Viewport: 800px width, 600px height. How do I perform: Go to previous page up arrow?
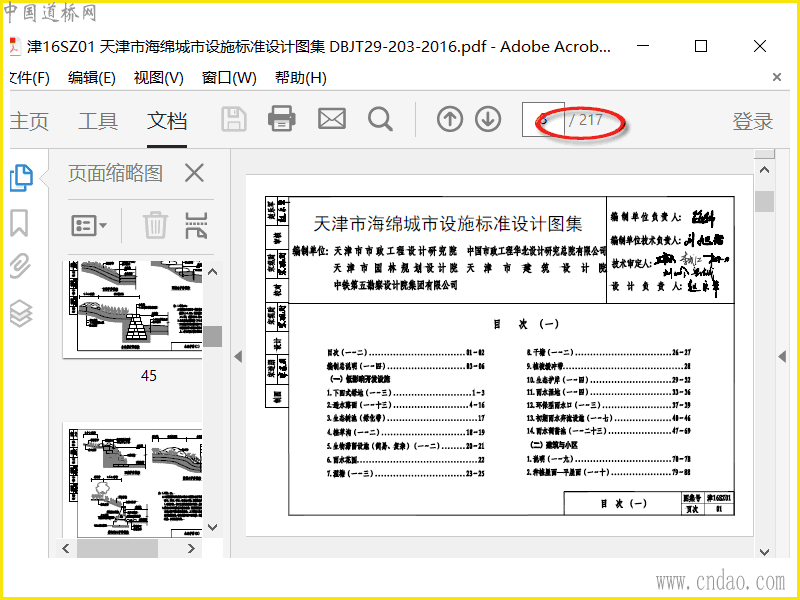click(x=449, y=119)
